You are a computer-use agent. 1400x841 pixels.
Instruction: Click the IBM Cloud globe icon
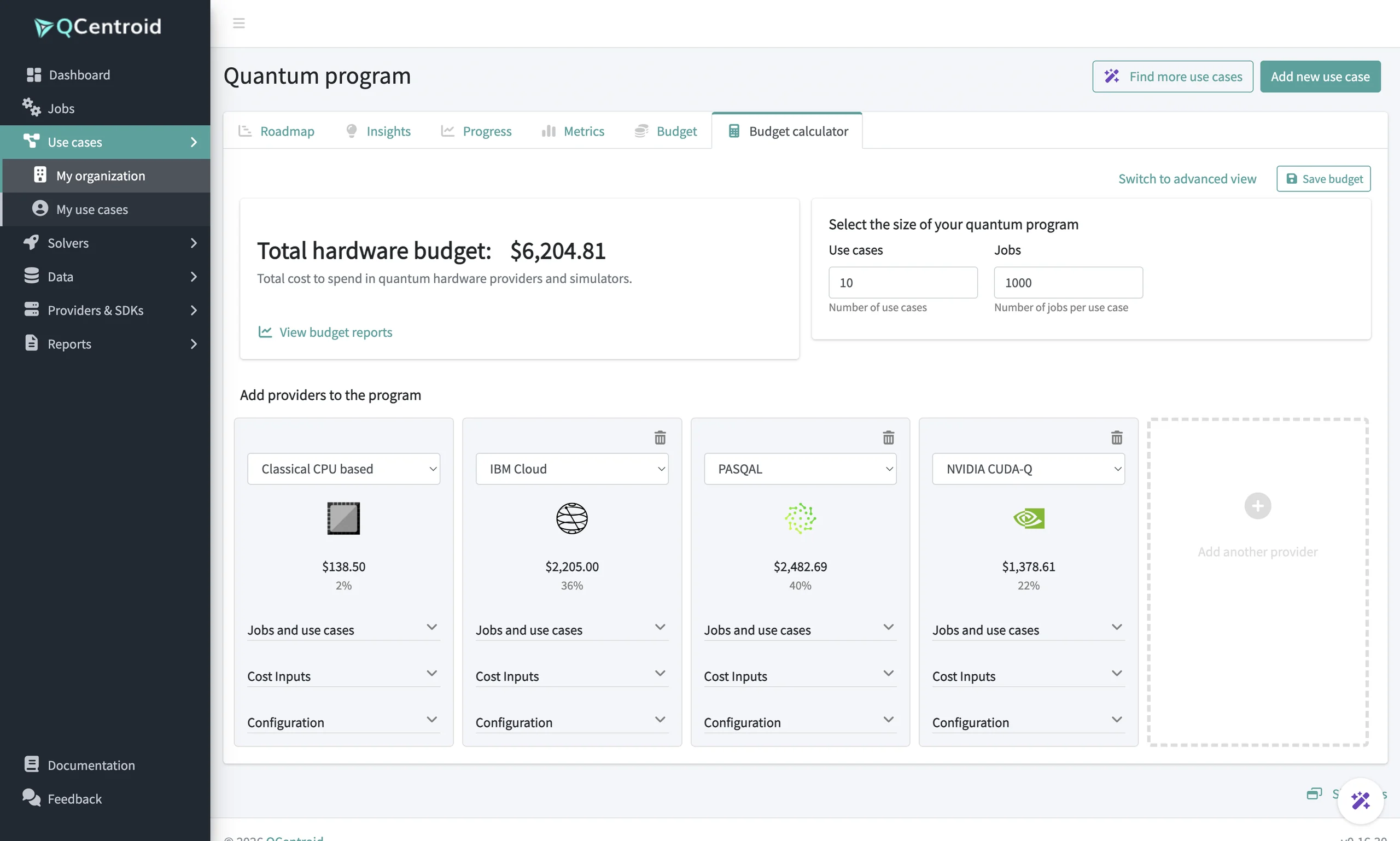pos(572,518)
